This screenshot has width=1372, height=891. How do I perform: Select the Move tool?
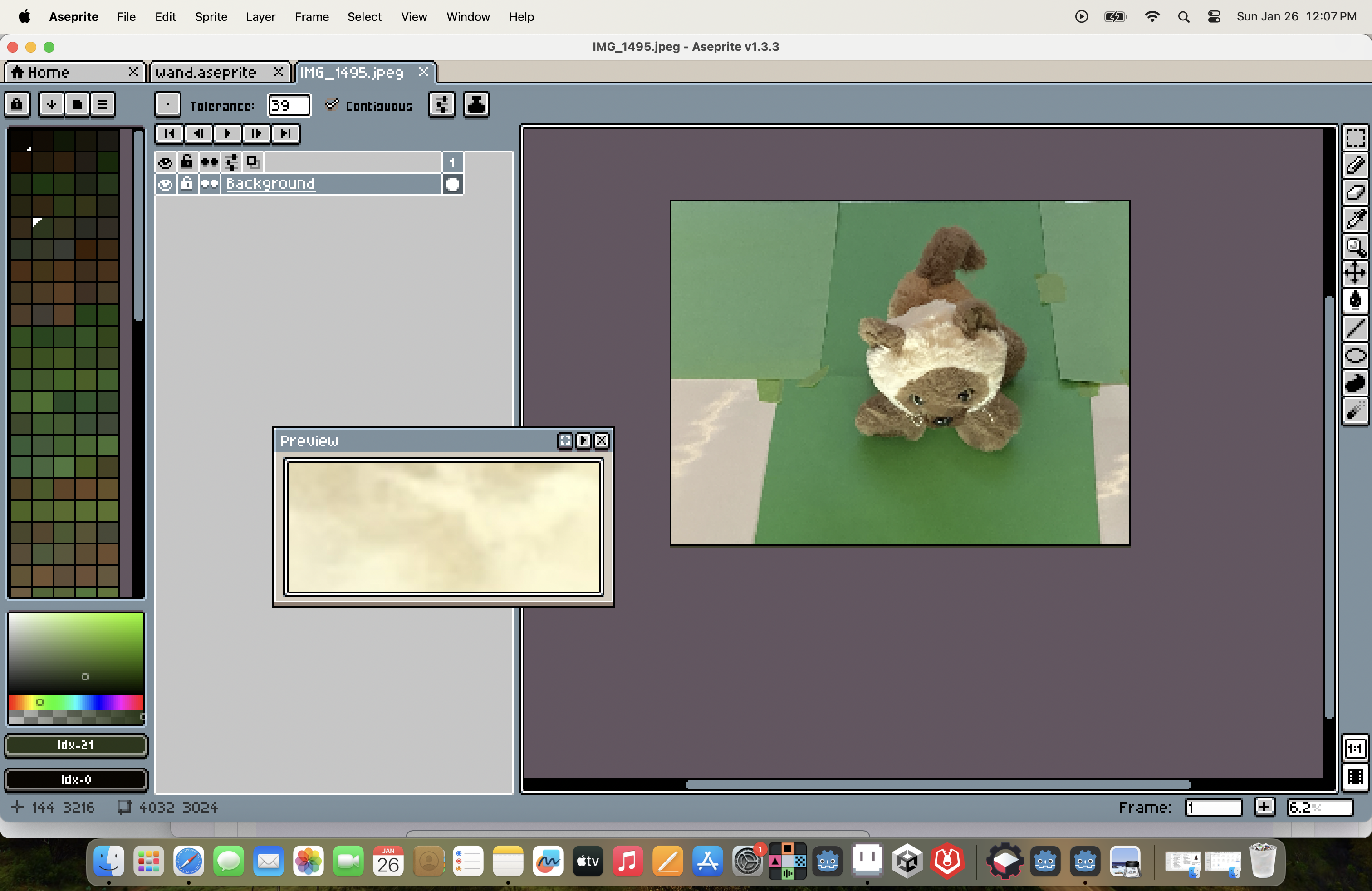click(x=1355, y=273)
